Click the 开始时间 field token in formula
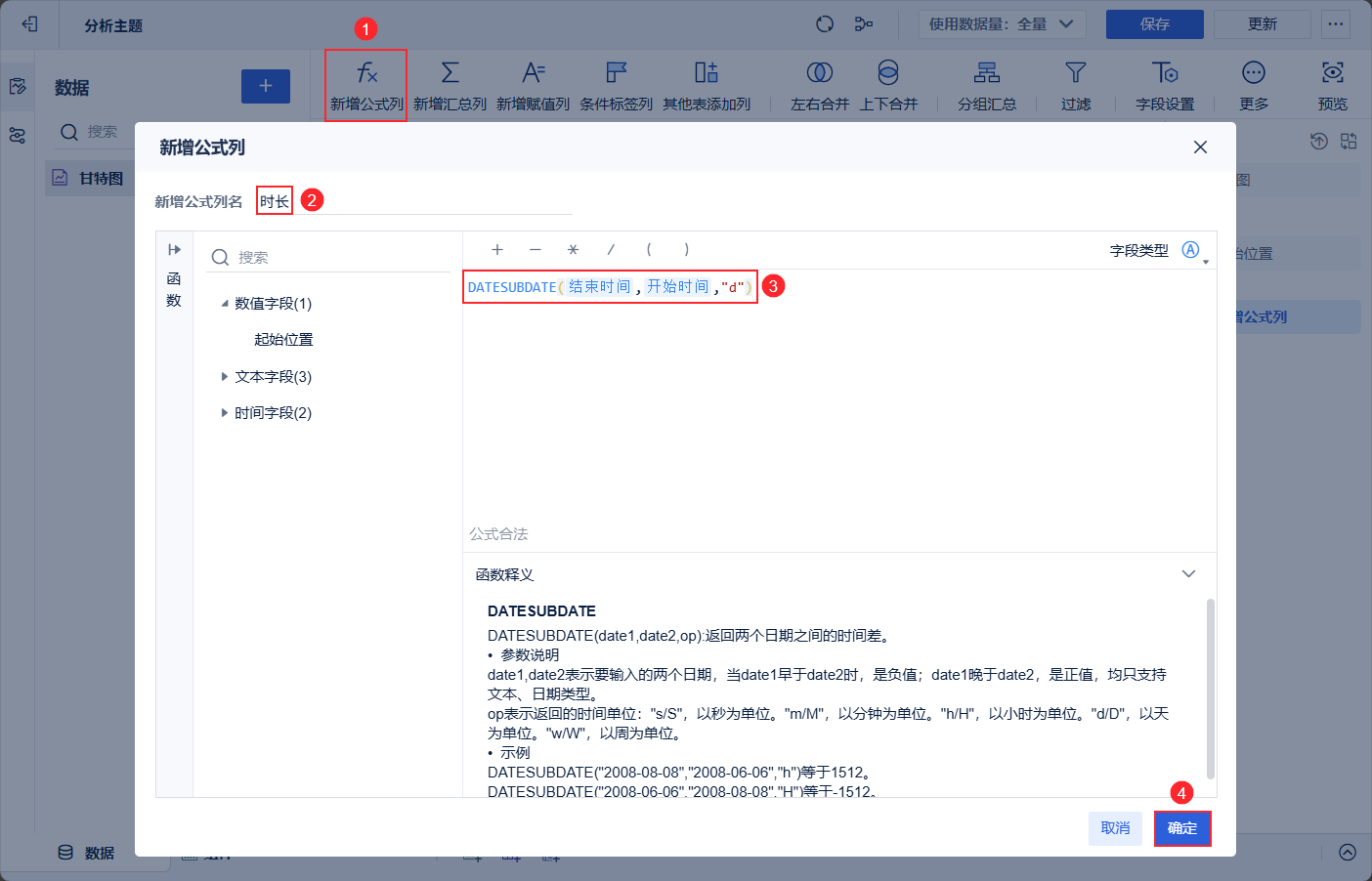1372x881 pixels. tap(677, 287)
